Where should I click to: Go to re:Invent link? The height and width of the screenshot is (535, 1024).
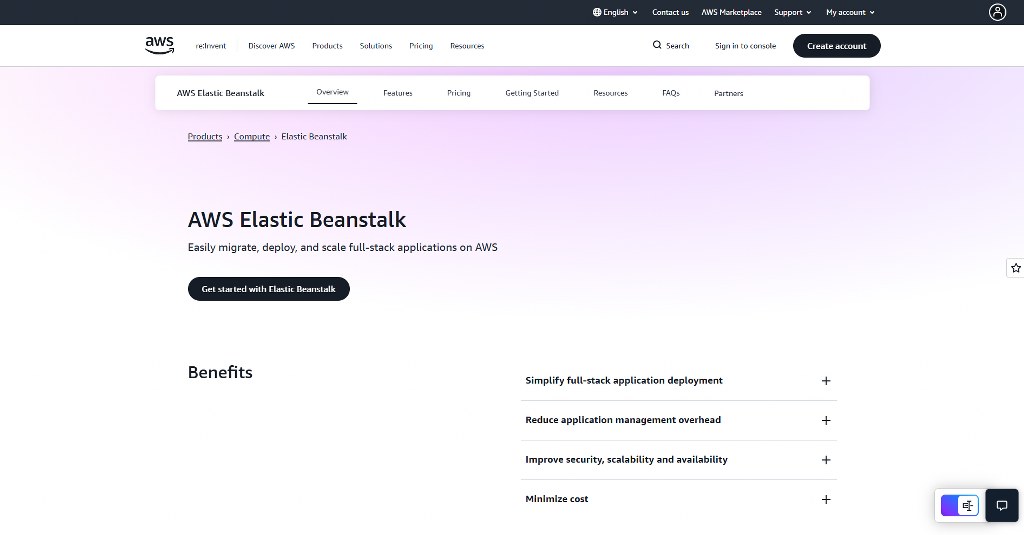point(210,46)
